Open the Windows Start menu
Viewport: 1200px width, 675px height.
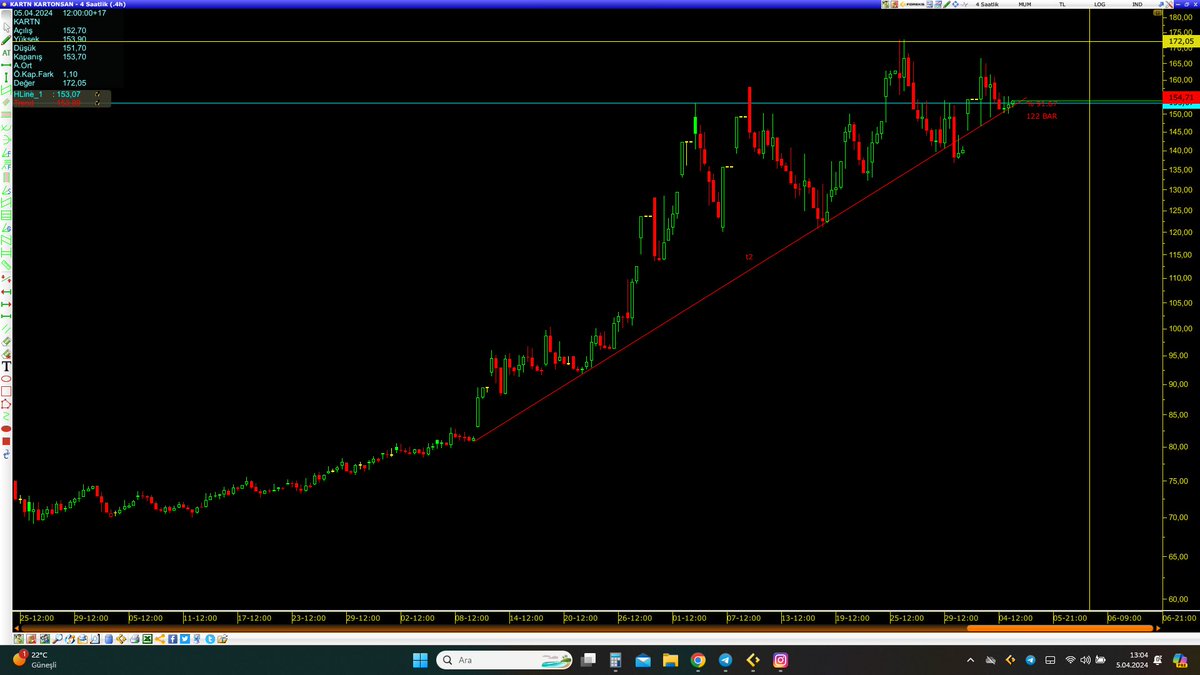click(x=421, y=660)
